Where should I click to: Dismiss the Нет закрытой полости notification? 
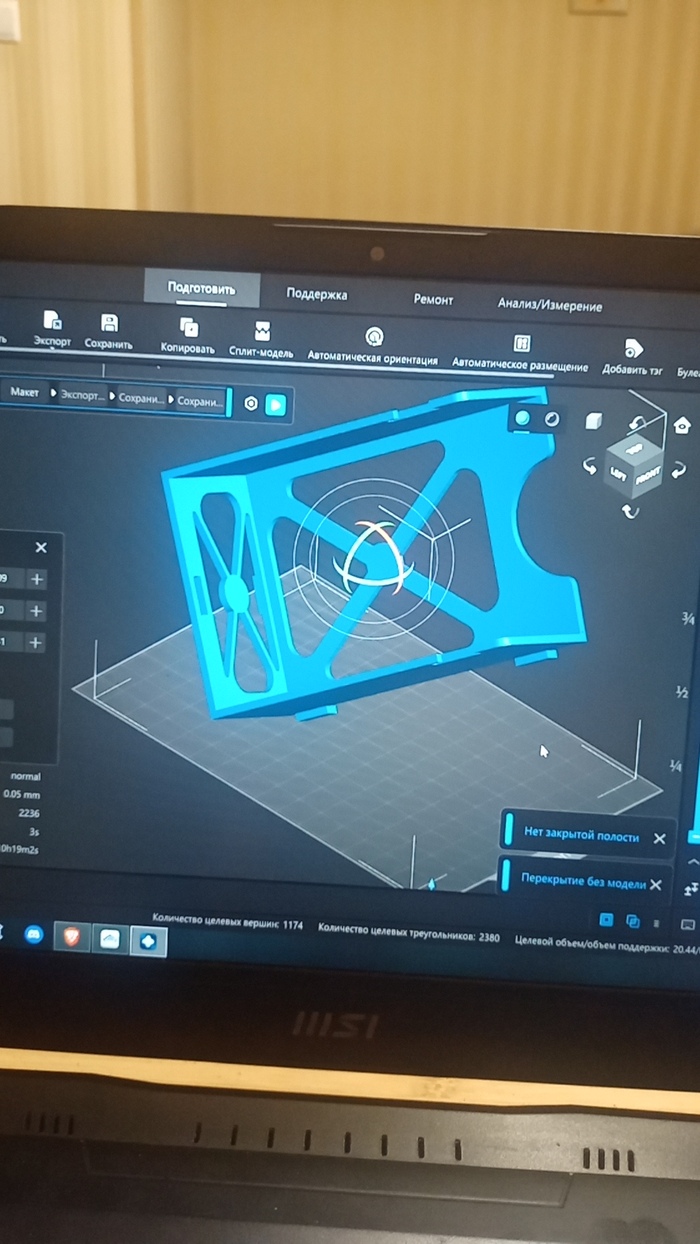[659, 838]
